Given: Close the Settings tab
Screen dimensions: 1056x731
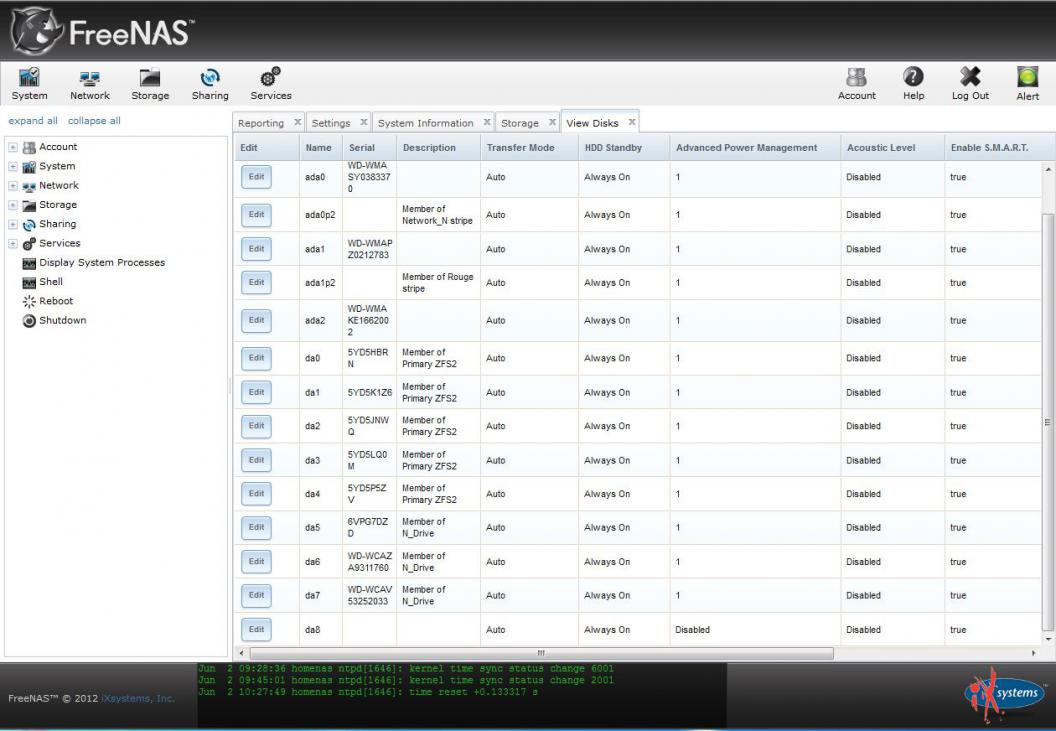Looking at the screenshot, I should [364, 122].
